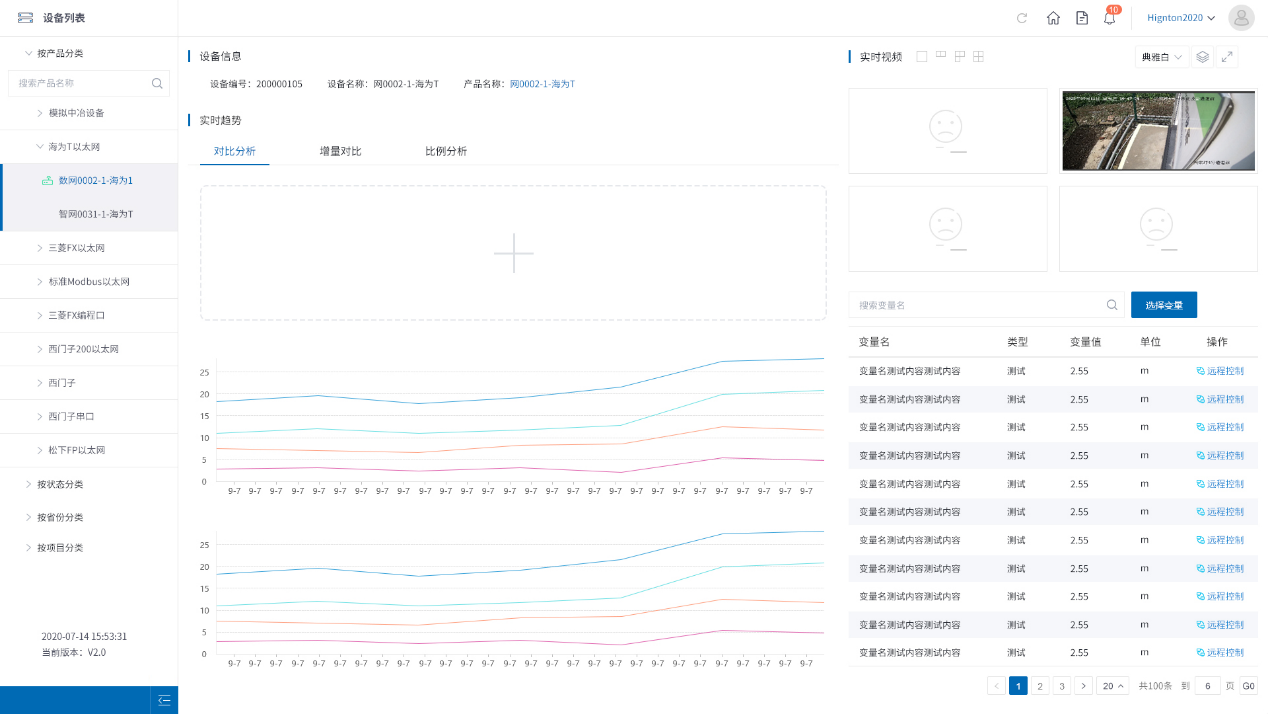Click the 产品名称 link 网0002-1-海为T
This screenshot has width=1268, height=714.
tap(543, 84)
